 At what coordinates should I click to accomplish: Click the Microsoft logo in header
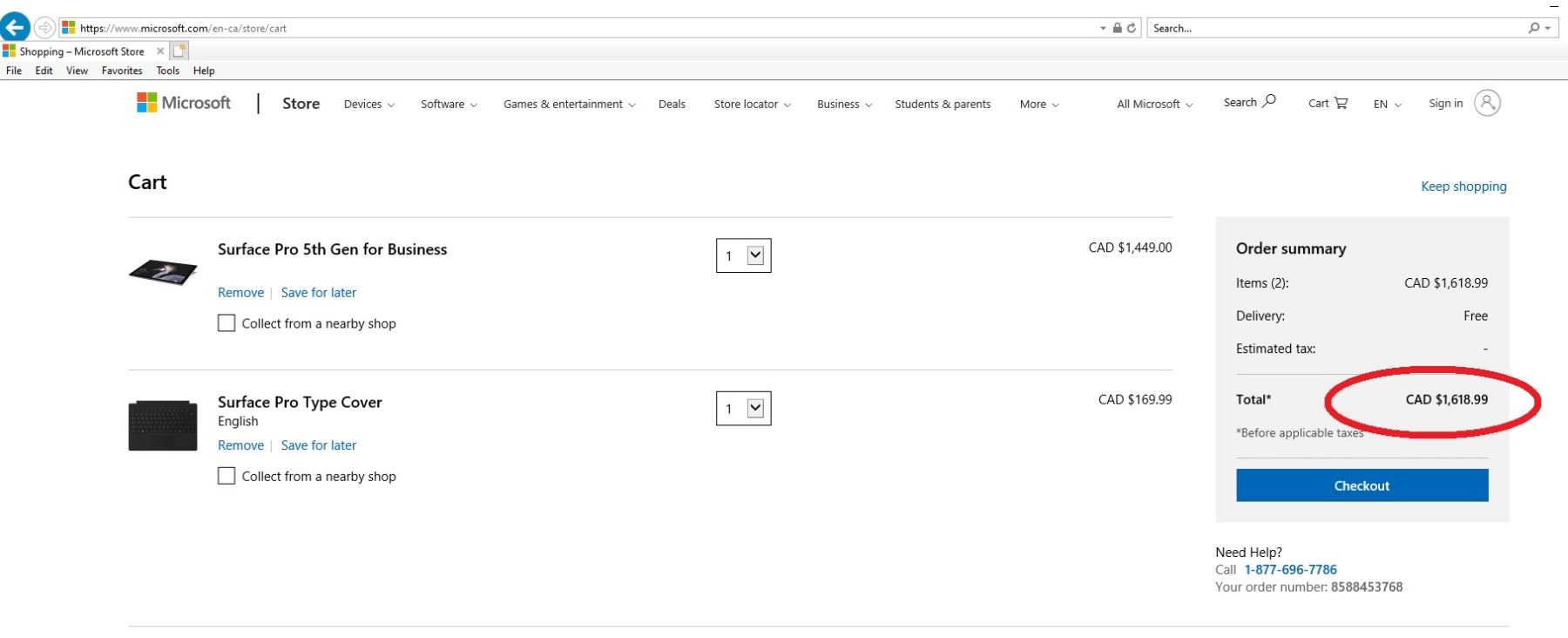(x=184, y=103)
